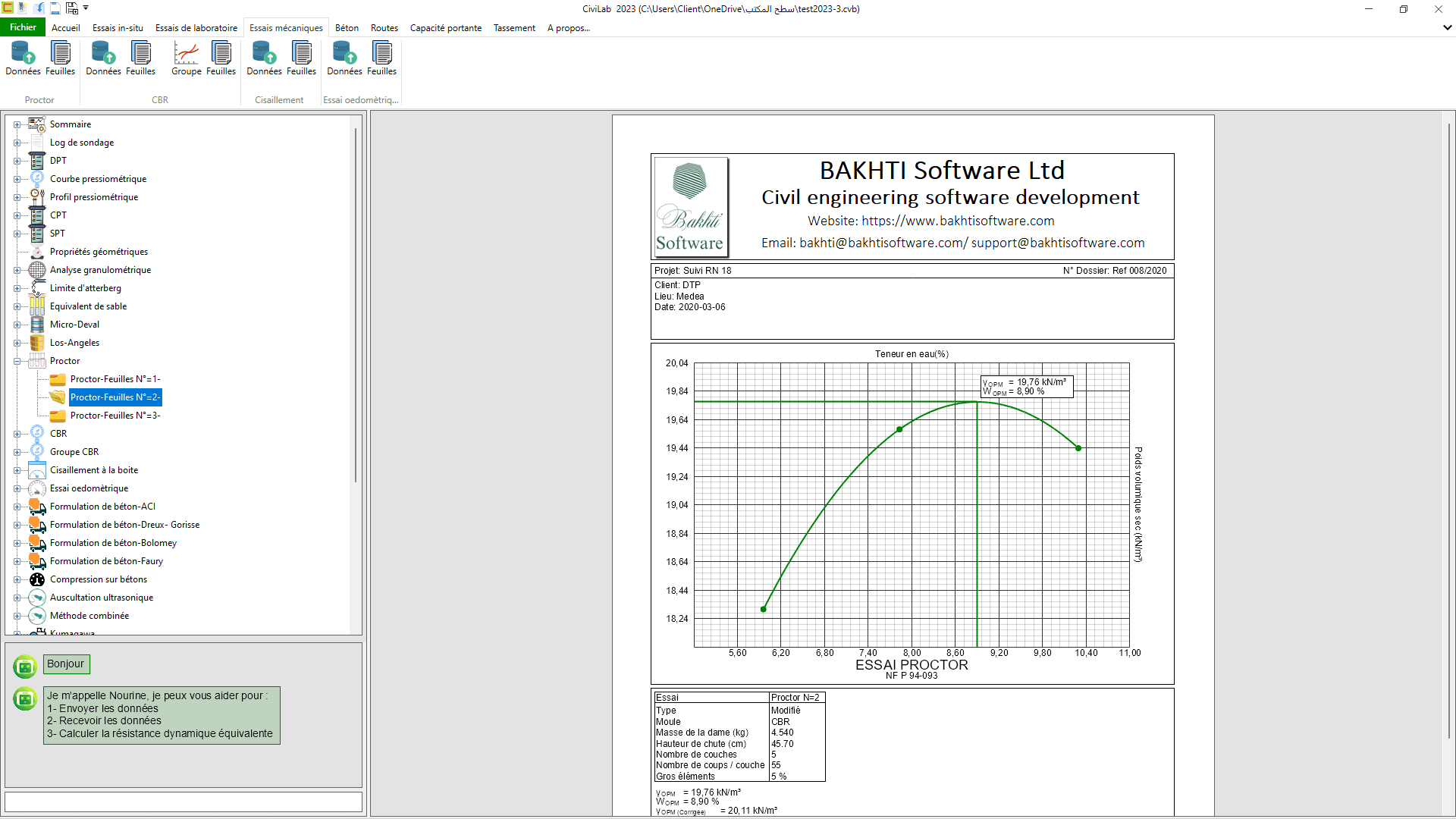Viewport: 1456px width, 819px height.
Task: Collapse the ribbon with the chevron
Action: 1447,27
